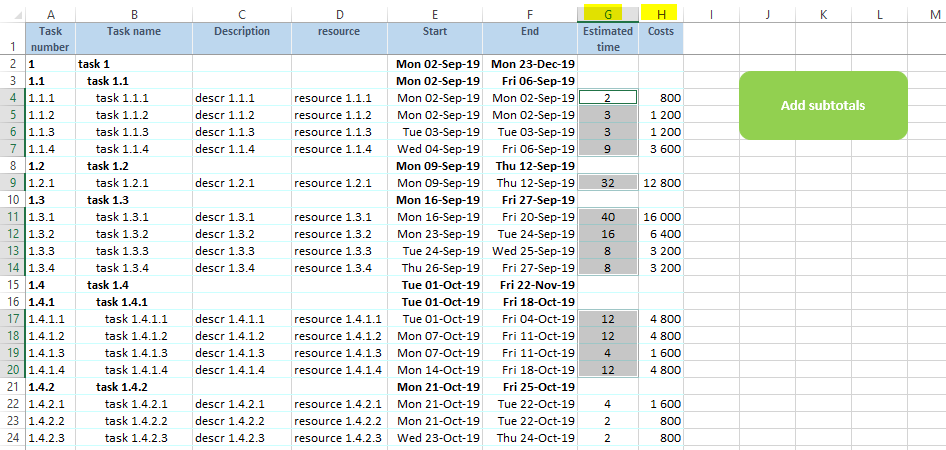Click the Costs header cell
Image resolution: width=946 pixels, height=450 pixels.
click(x=661, y=39)
